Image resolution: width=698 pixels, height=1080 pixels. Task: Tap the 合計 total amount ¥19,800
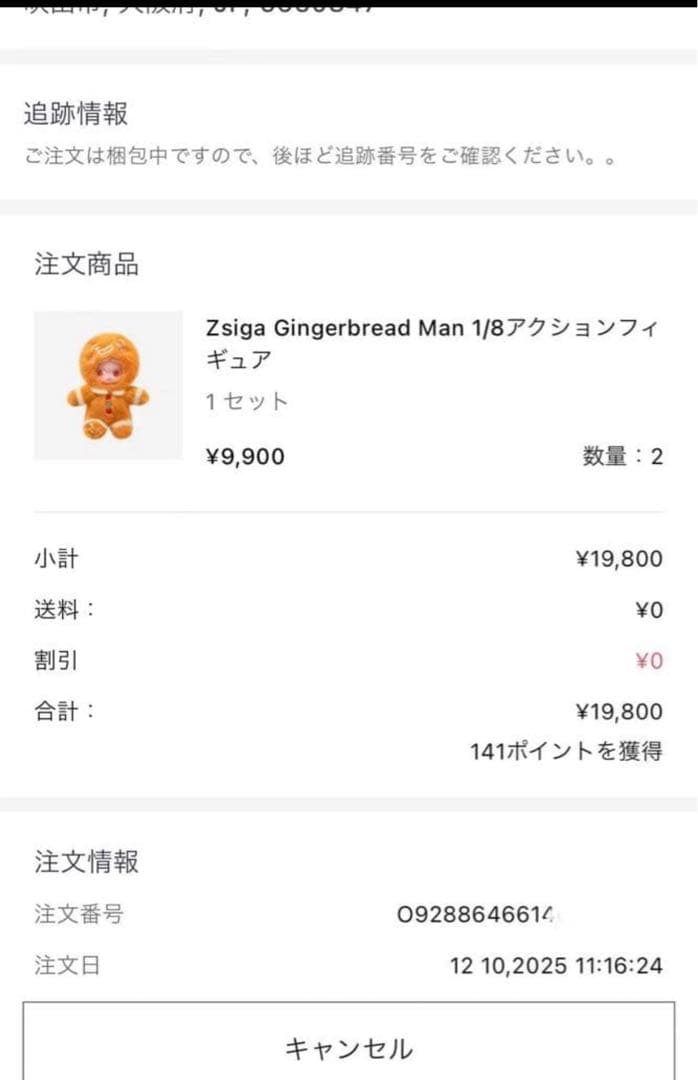click(x=620, y=712)
